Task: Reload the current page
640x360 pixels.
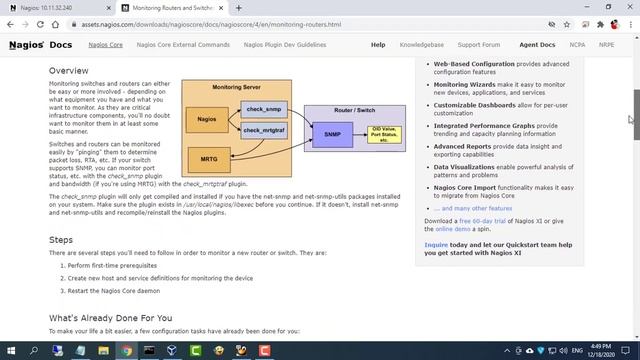Action: 40,24
